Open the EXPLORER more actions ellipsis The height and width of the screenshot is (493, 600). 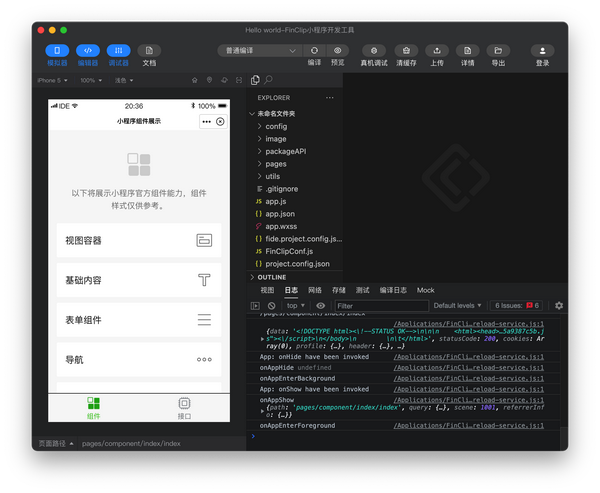click(x=329, y=98)
